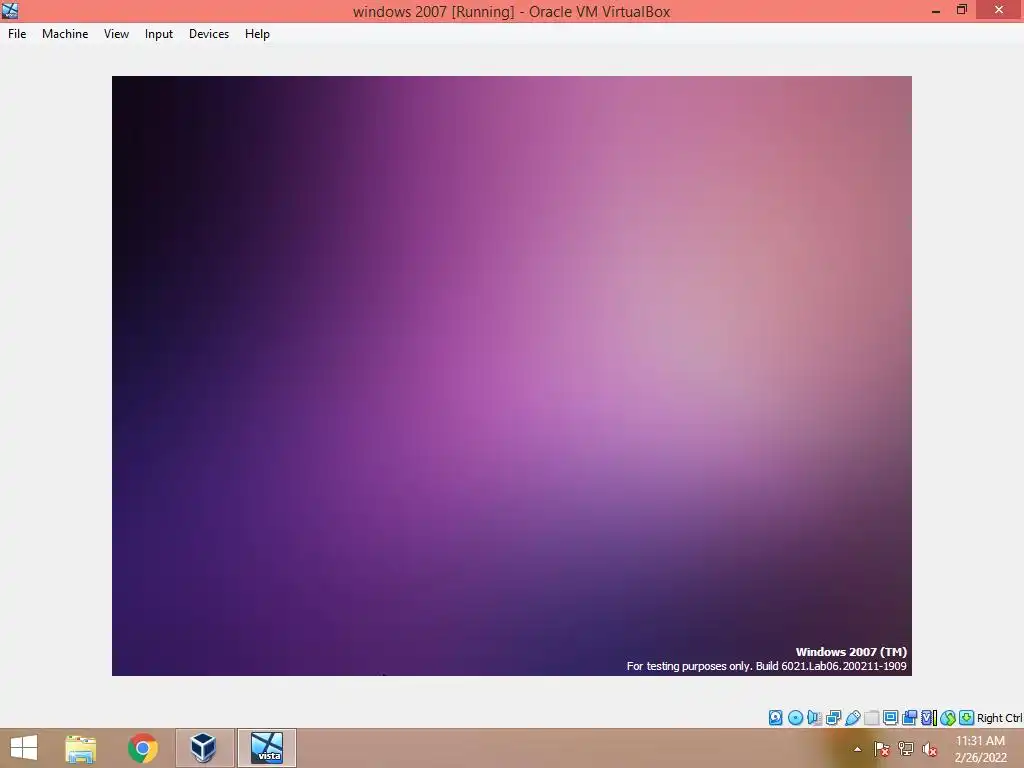Image resolution: width=1024 pixels, height=768 pixels.
Task: Click the VirtualBox title bar window icon
Action: pyautogui.click(x=10, y=10)
